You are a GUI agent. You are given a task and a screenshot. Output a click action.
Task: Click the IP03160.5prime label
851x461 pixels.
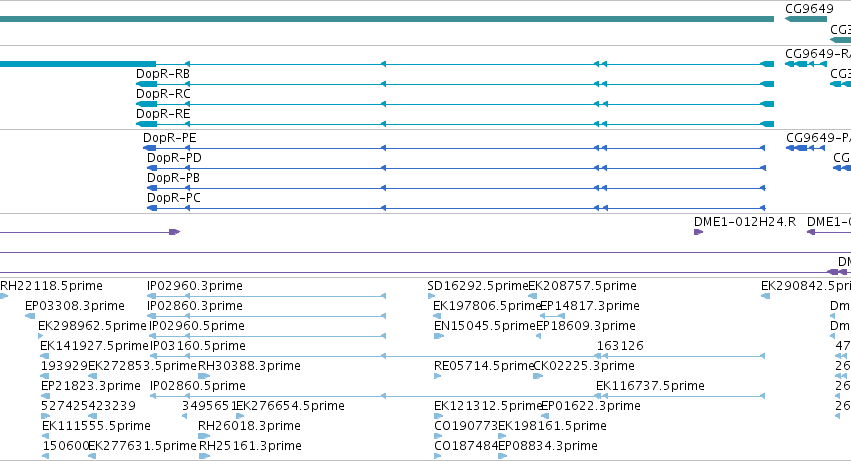pyautogui.click(x=198, y=346)
